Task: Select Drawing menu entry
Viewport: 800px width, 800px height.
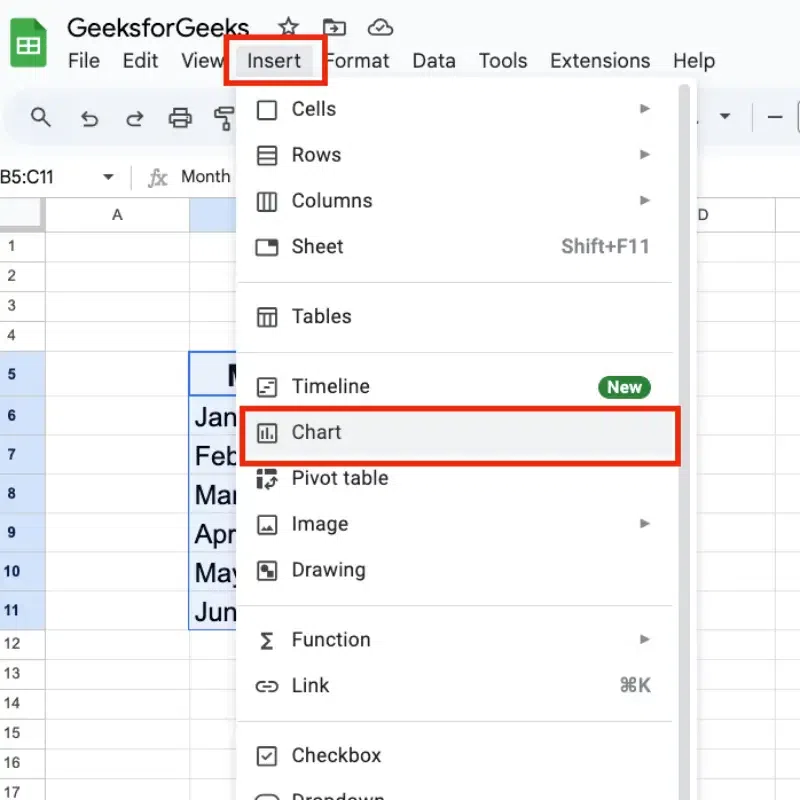Action: 458,570
